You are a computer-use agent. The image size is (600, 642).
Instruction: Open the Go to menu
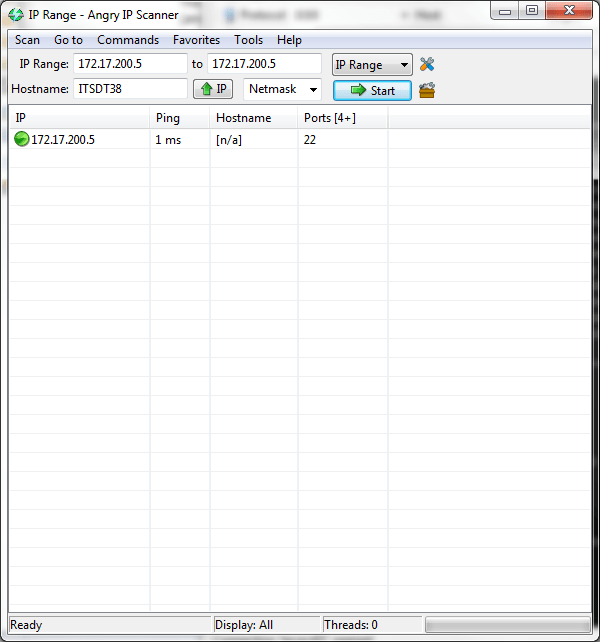click(68, 40)
